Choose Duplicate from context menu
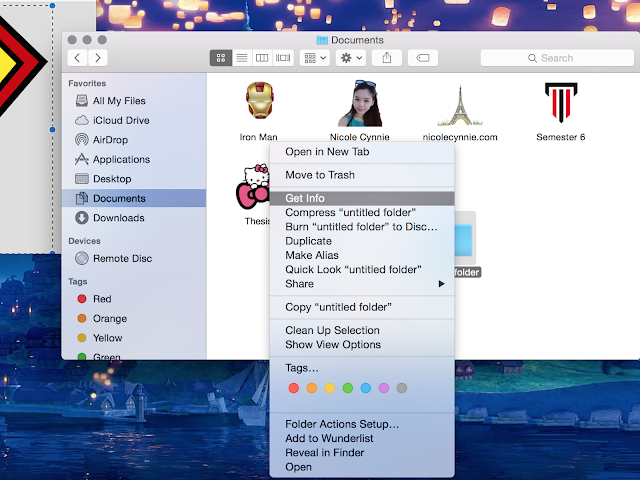Screen dimensions: 640x480 [x=362, y=241]
